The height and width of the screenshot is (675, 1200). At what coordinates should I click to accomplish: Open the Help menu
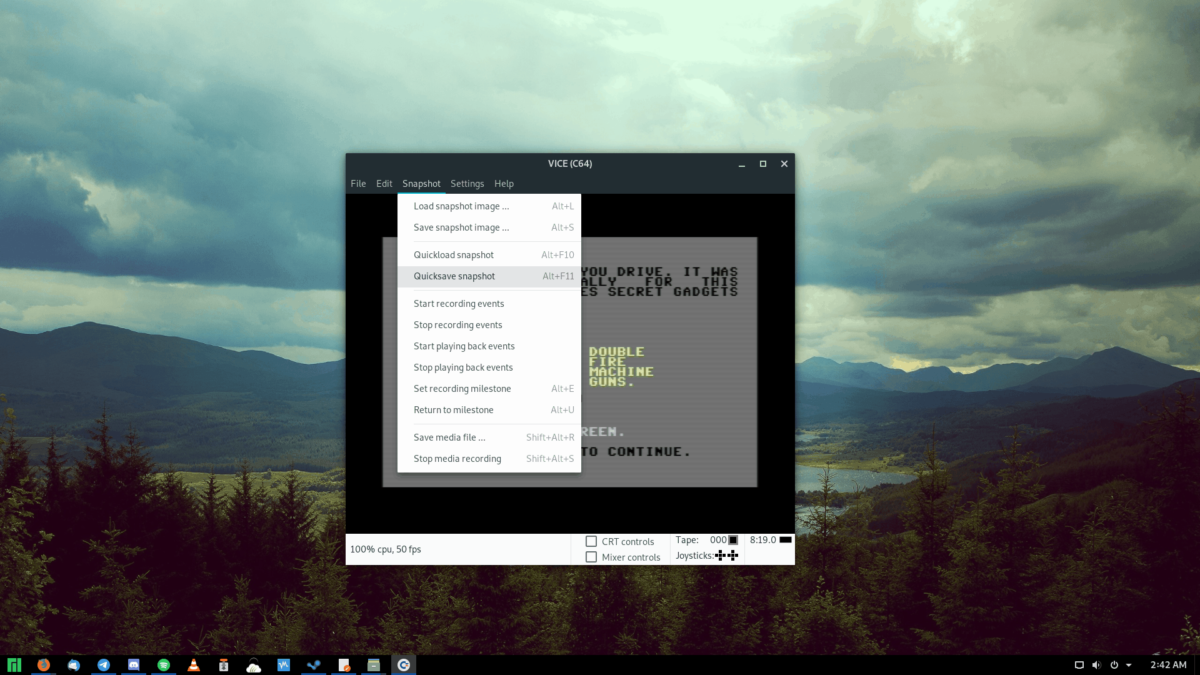point(504,184)
